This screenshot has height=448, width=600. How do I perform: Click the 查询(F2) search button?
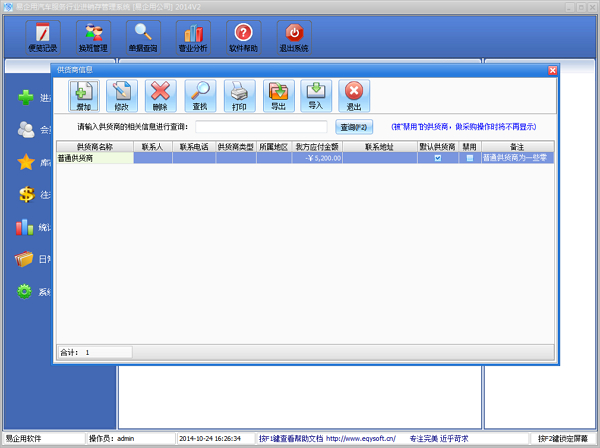click(354, 127)
